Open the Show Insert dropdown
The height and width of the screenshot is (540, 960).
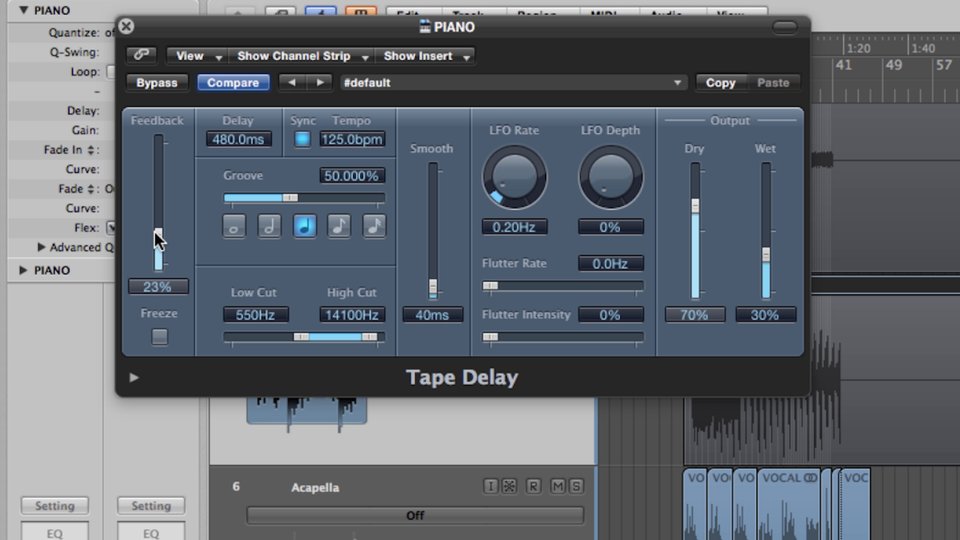click(x=426, y=56)
